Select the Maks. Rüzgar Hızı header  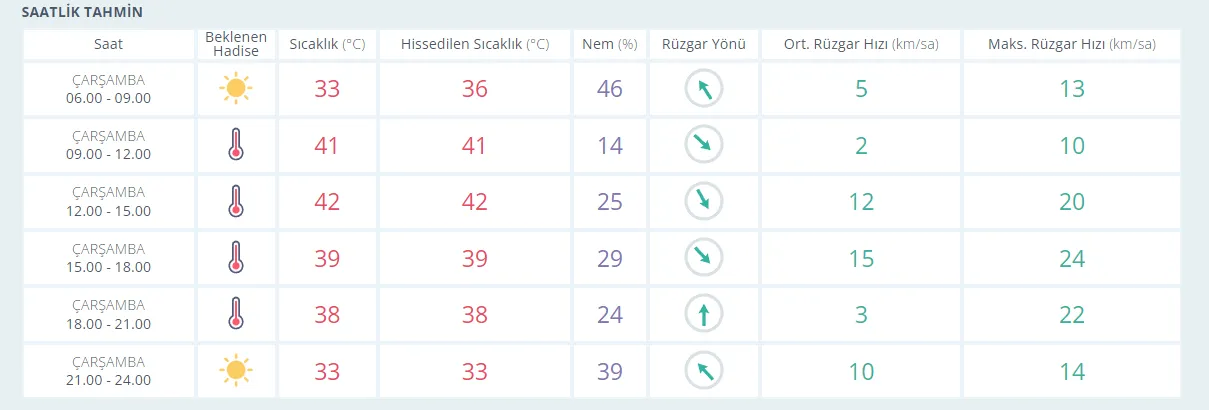(x=1071, y=45)
